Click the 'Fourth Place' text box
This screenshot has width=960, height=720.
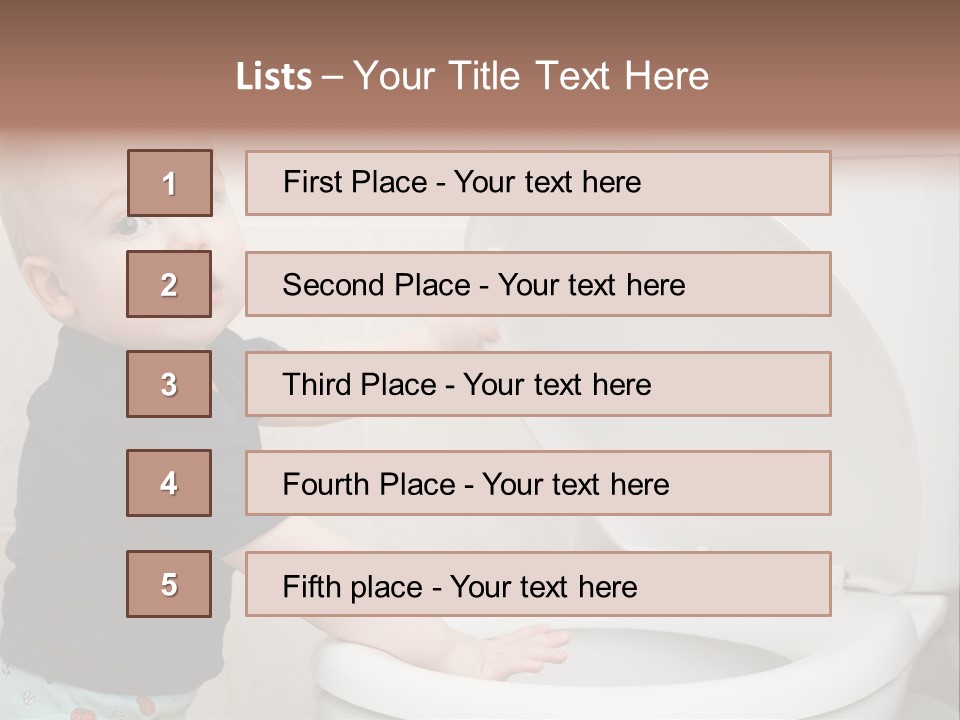(538, 483)
